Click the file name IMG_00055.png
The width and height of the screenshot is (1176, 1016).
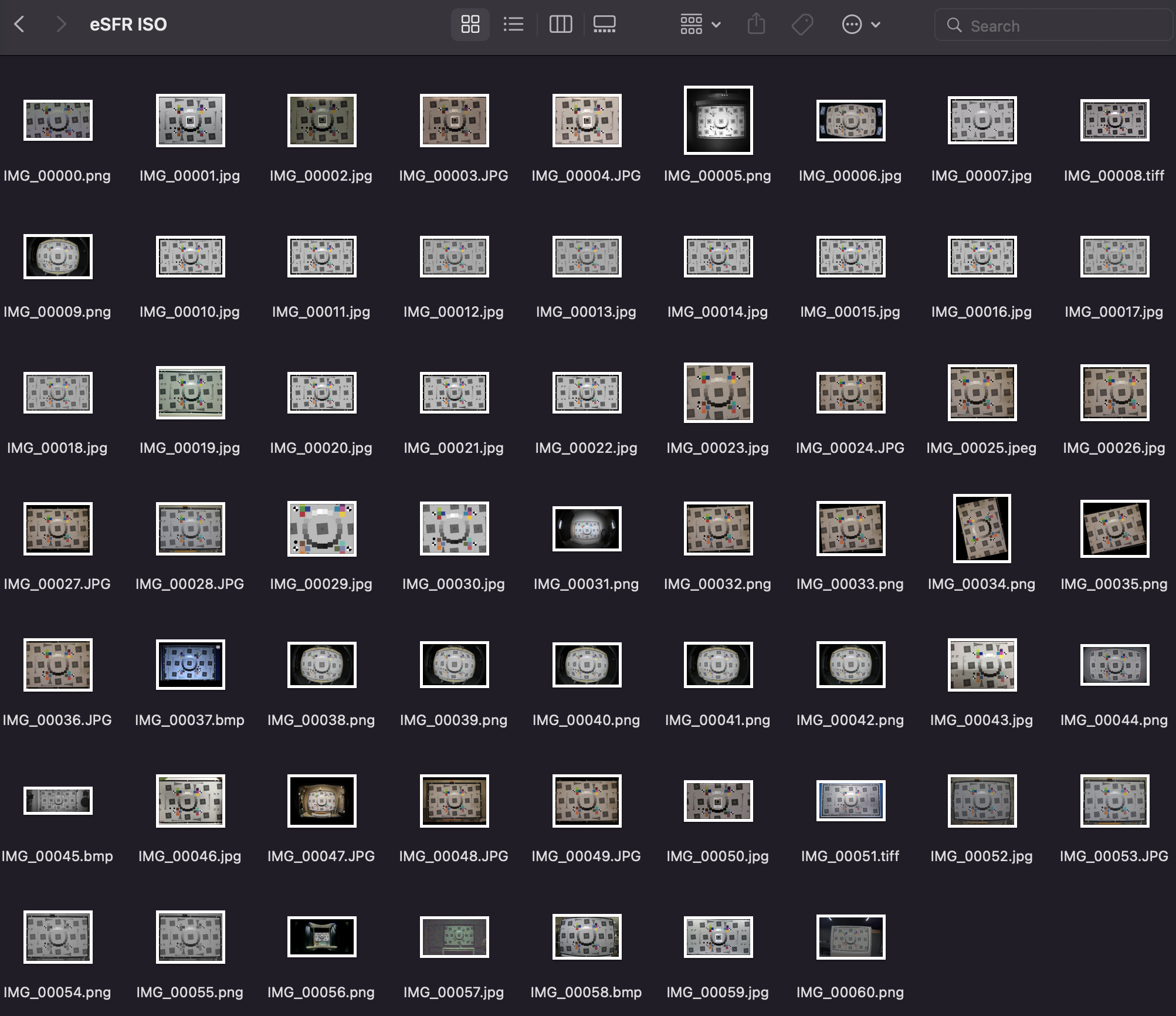point(190,993)
